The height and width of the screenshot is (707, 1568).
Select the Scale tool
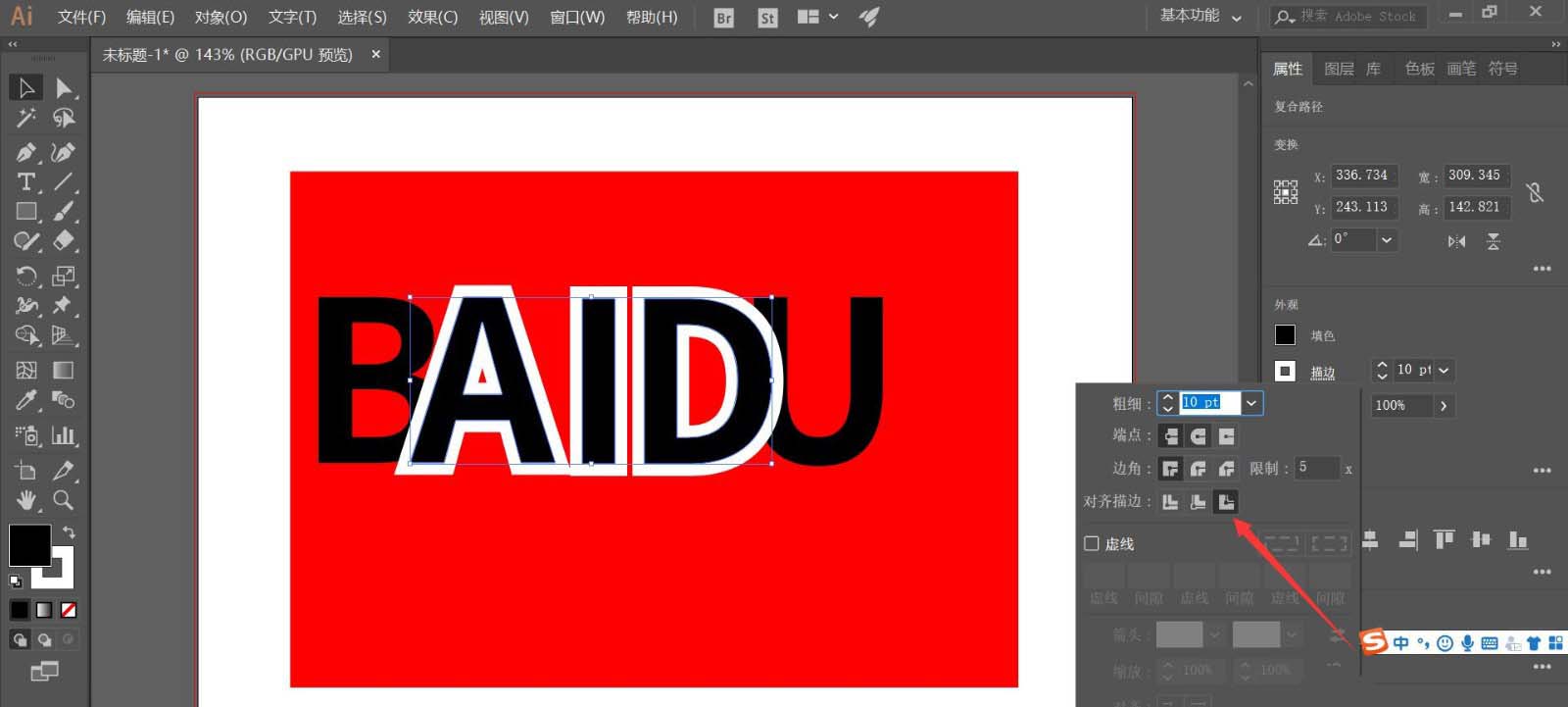tap(64, 276)
